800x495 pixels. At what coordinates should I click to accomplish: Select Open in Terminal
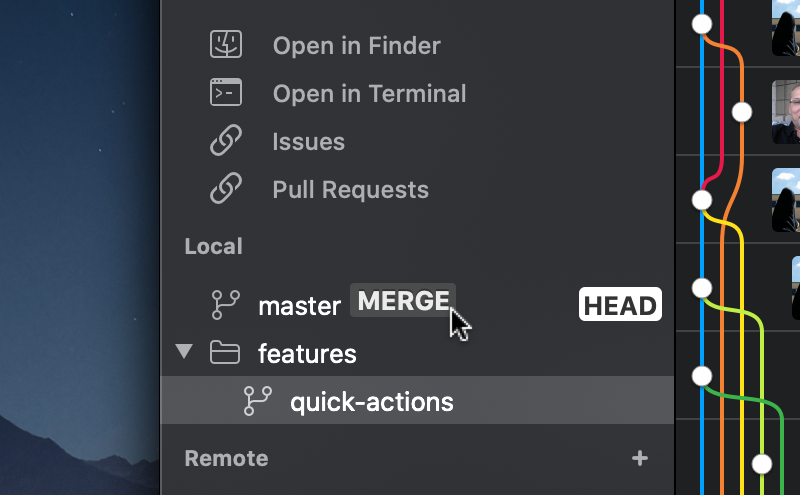click(x=369, y=93)
